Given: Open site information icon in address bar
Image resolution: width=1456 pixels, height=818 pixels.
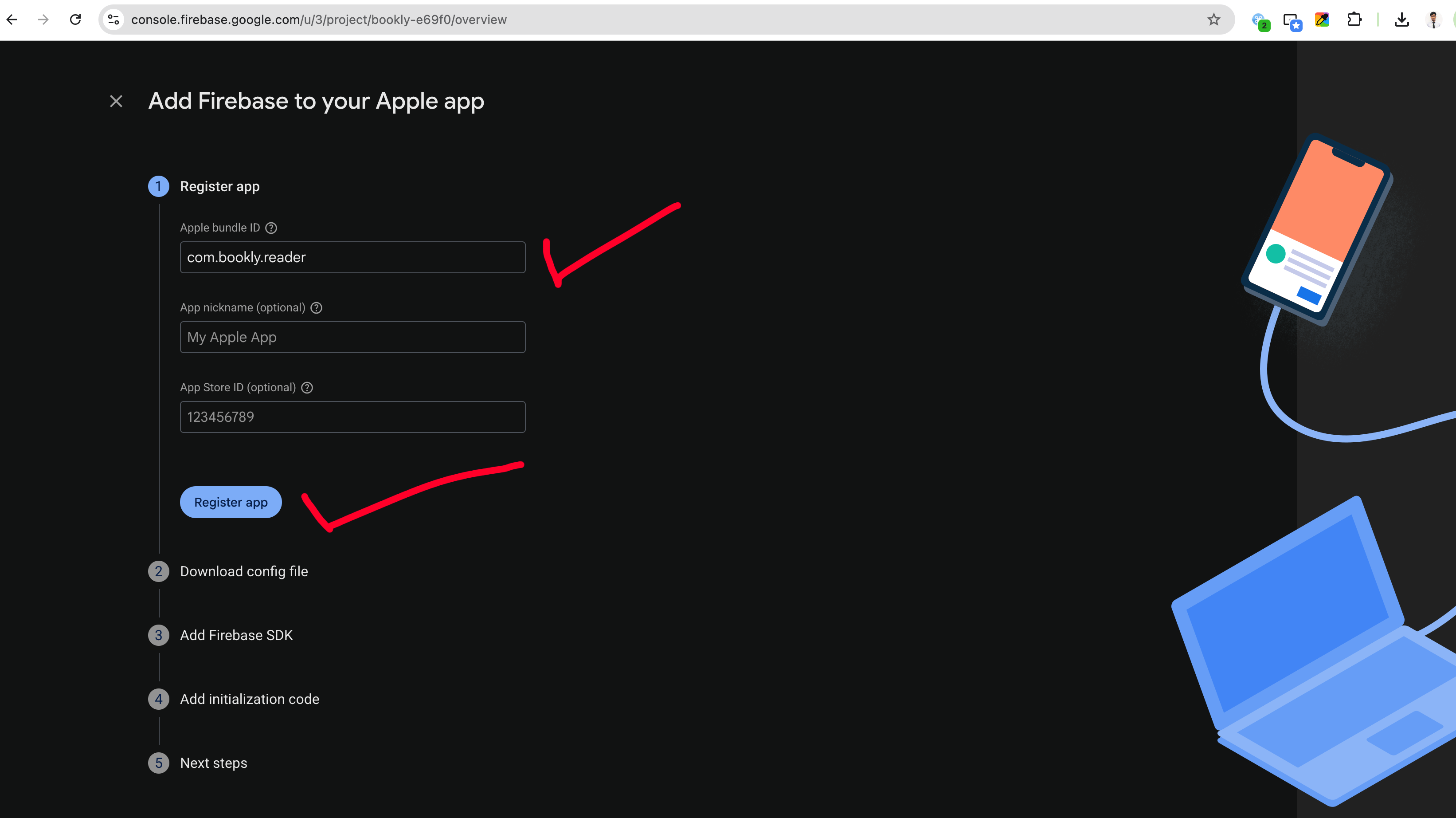Looking at the screenshot, I should pyautogui.click(x=114, y=20).
